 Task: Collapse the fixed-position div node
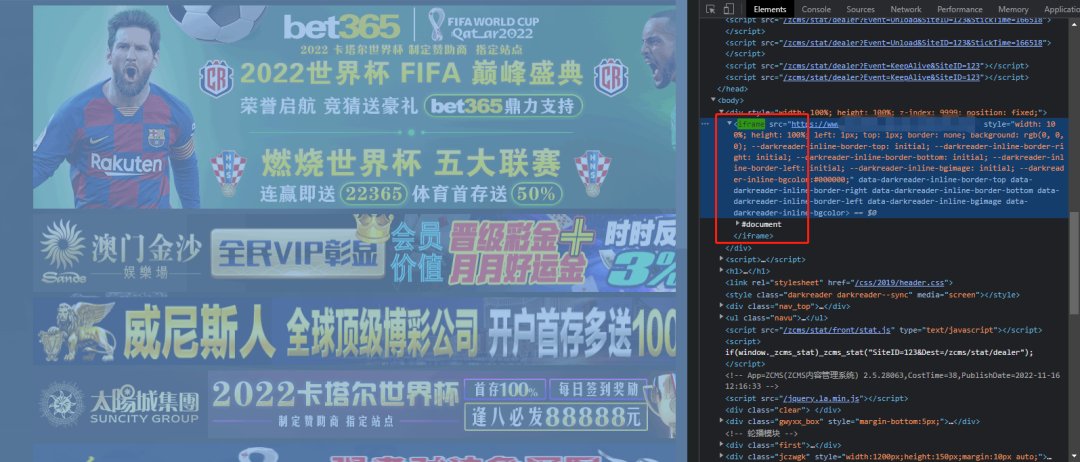click(722, 112)
